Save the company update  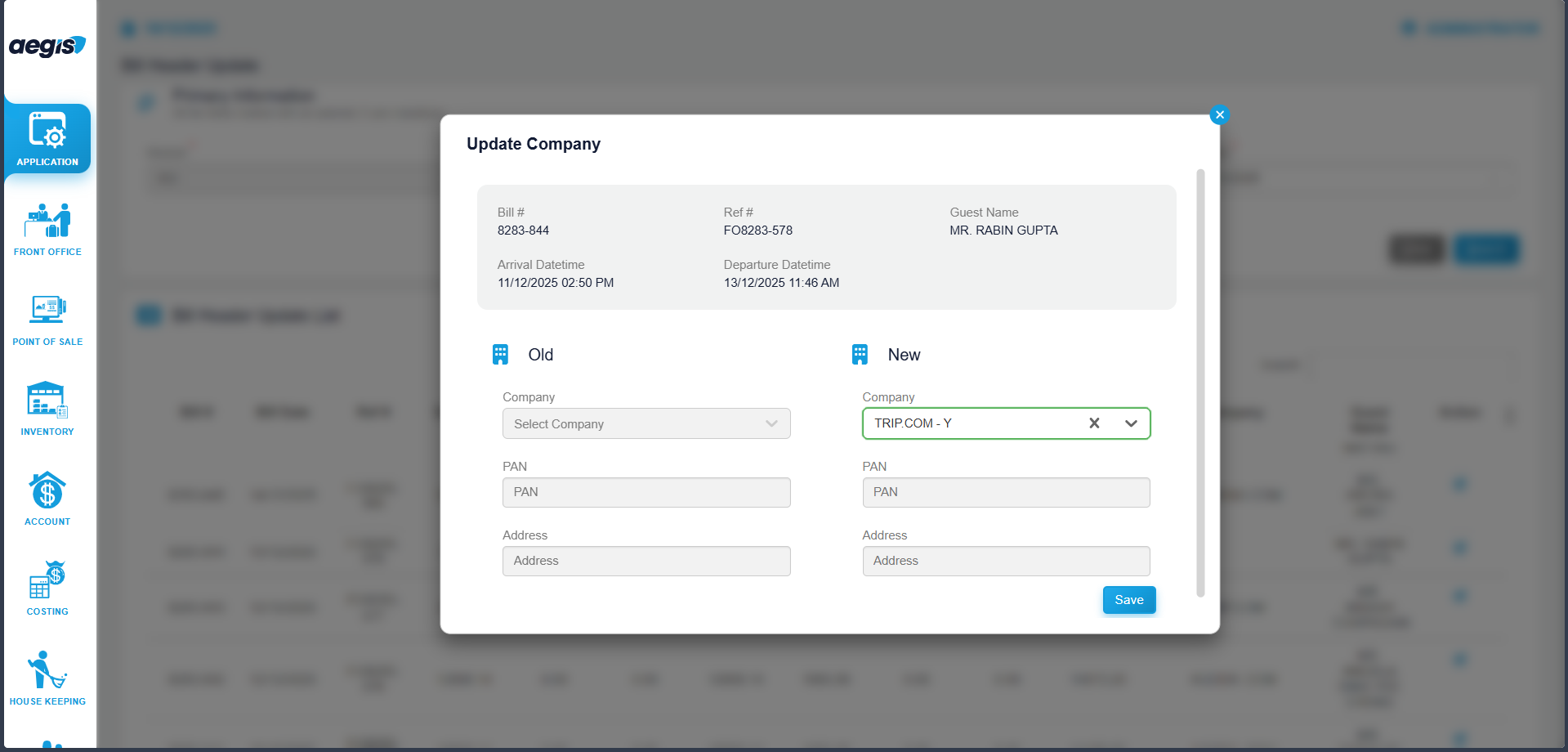(x=1128, y=600)
